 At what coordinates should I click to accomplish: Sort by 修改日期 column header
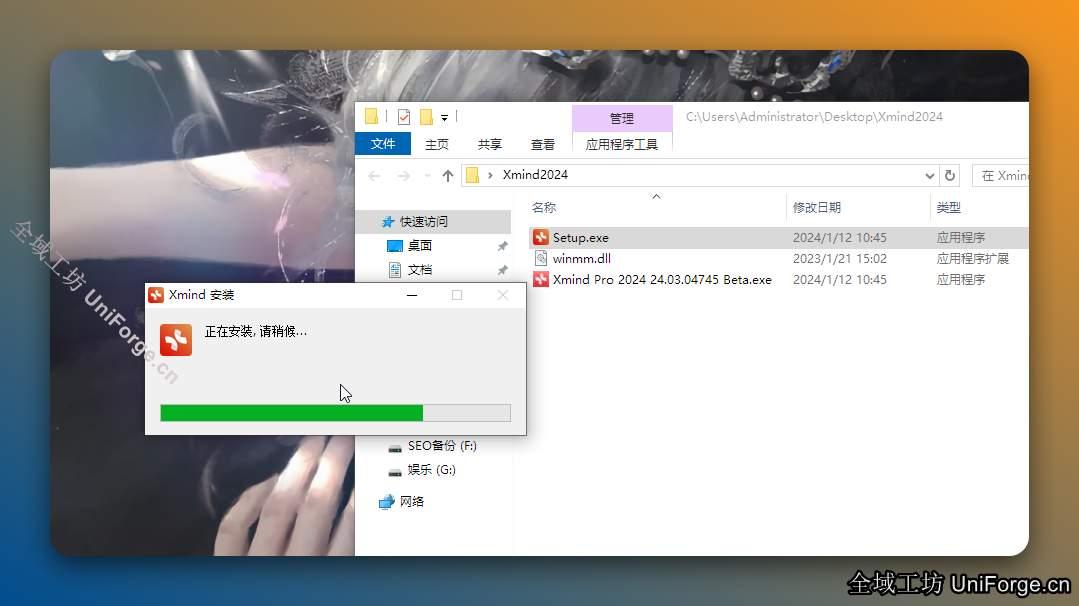click(x=817, y=208)
